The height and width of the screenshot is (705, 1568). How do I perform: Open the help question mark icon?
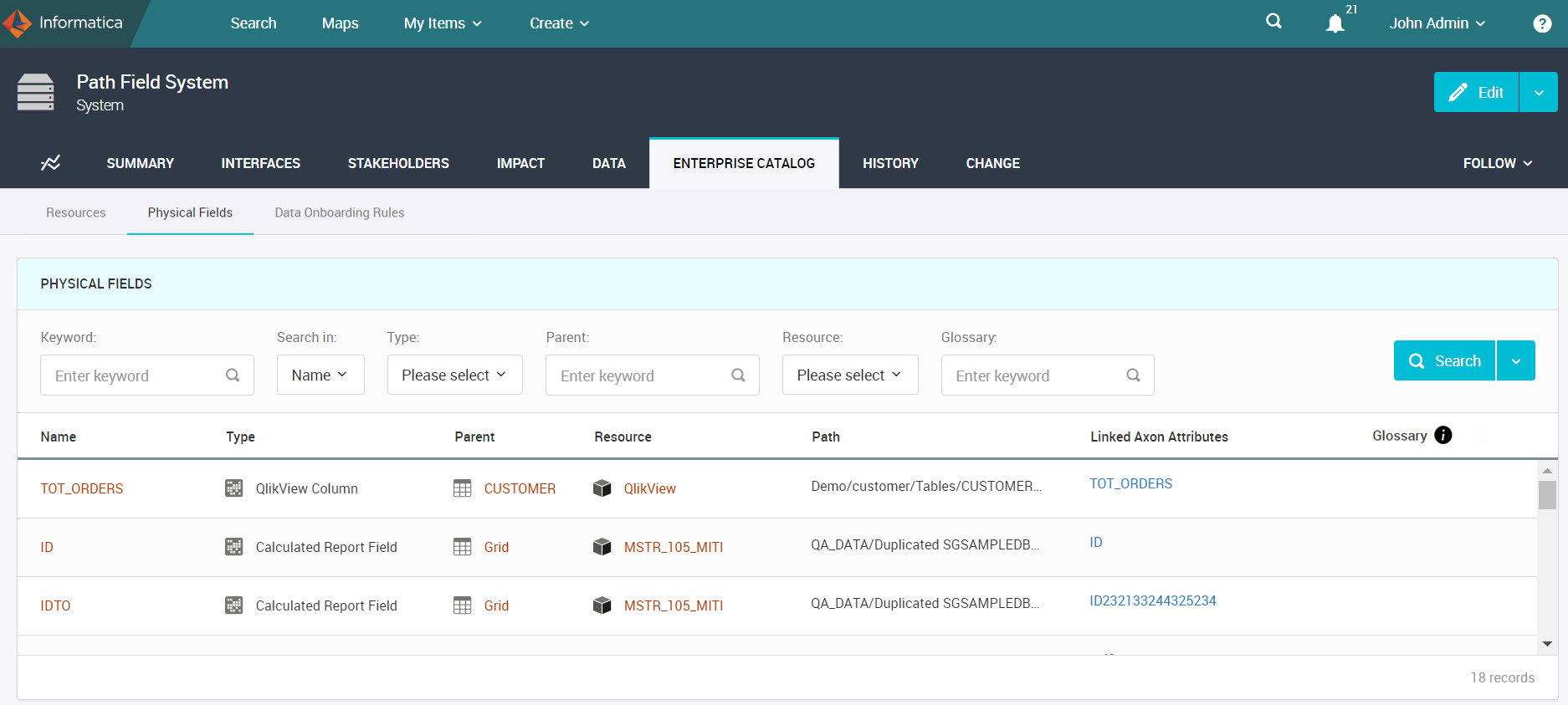click(1542, 23)
